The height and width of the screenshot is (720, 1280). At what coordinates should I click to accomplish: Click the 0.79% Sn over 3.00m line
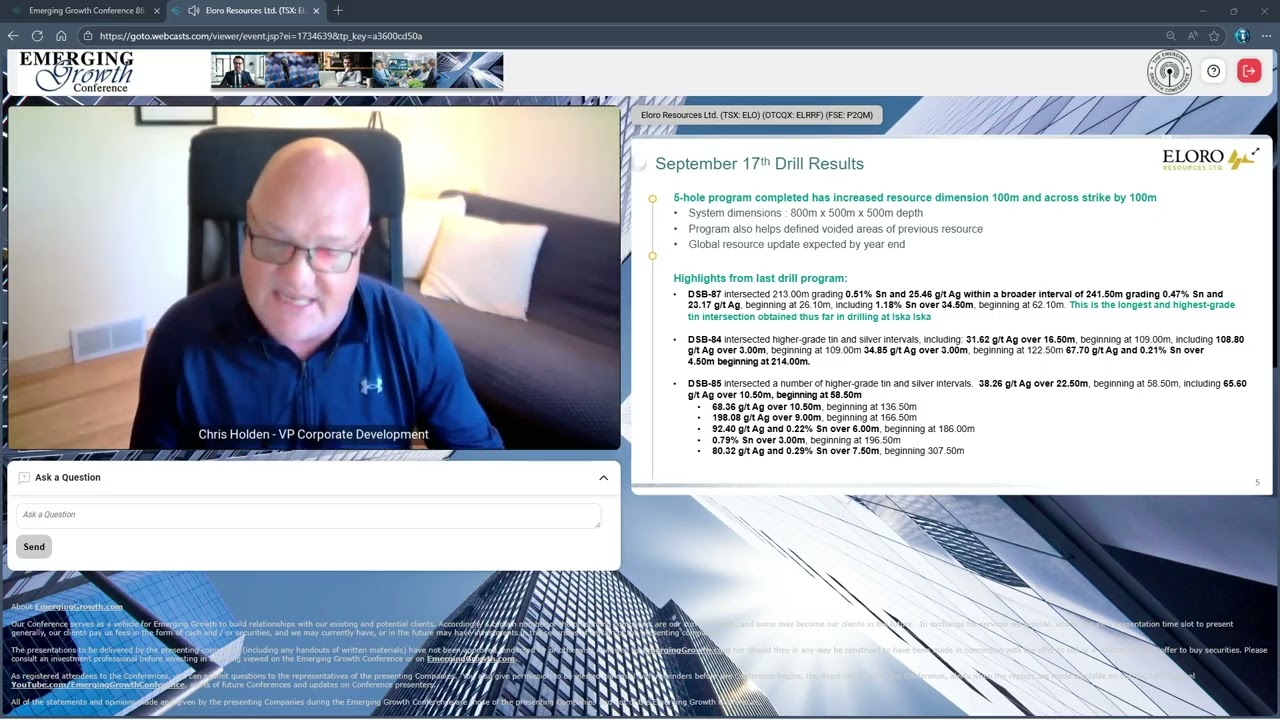coord(806,440)
